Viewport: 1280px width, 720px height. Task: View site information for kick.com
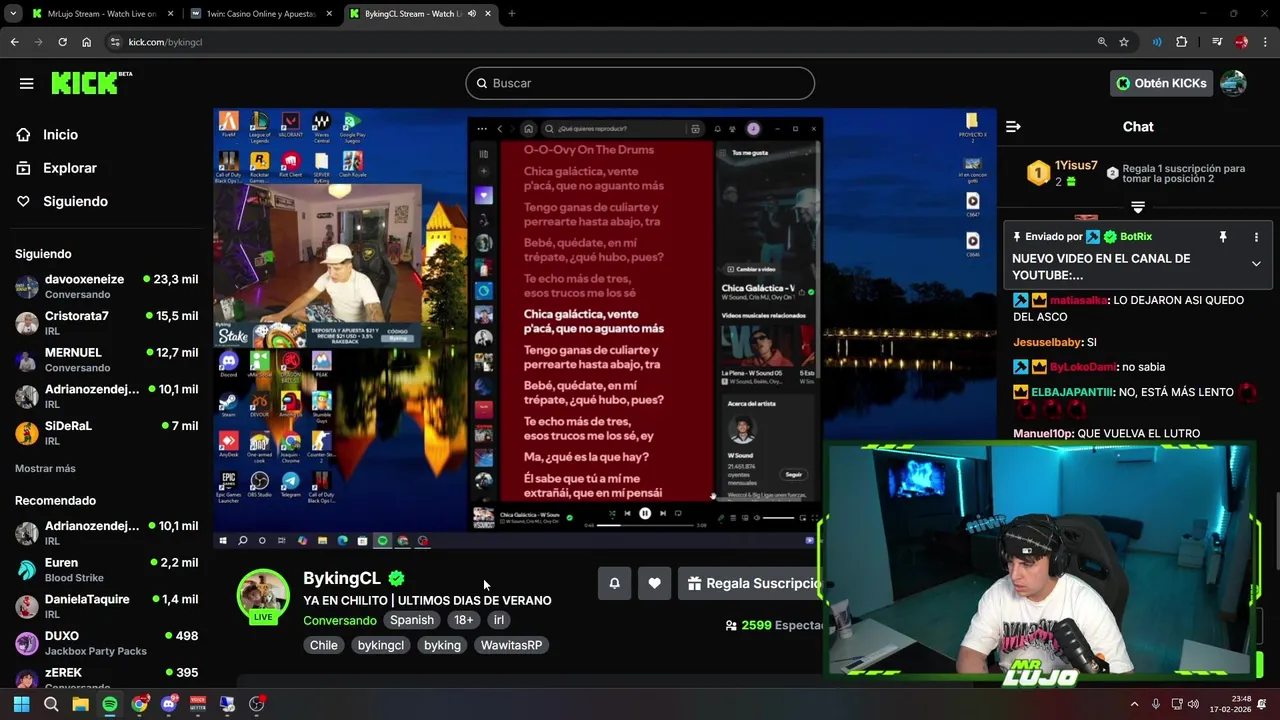[x=115, y=42]
